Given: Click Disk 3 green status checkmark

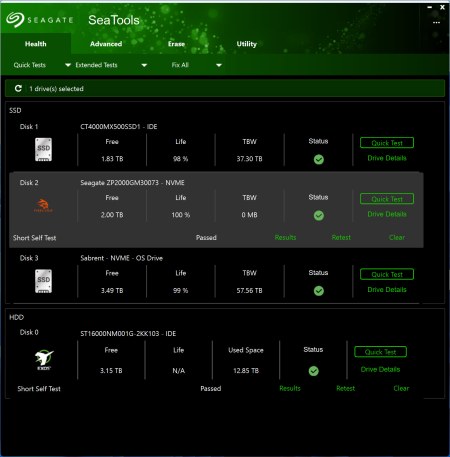Looking at the screenshot, I should coord(319,291).
